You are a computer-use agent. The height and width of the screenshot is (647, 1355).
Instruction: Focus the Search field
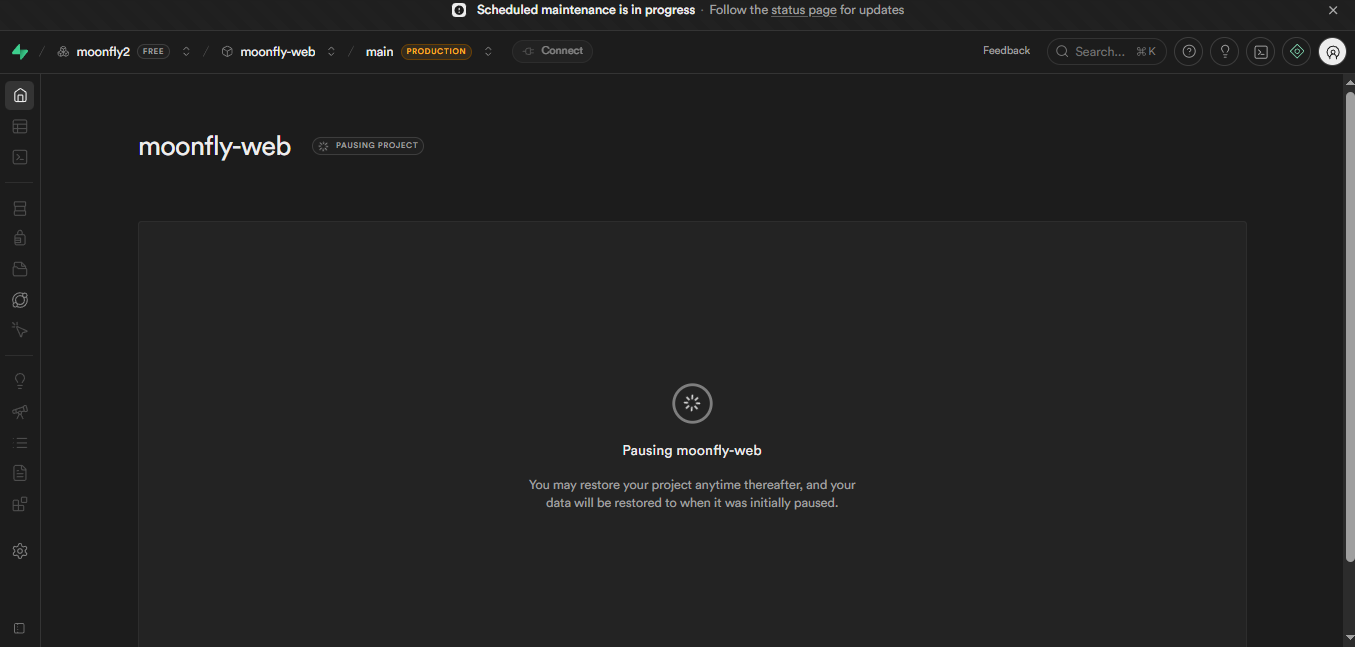(1106, 52)
